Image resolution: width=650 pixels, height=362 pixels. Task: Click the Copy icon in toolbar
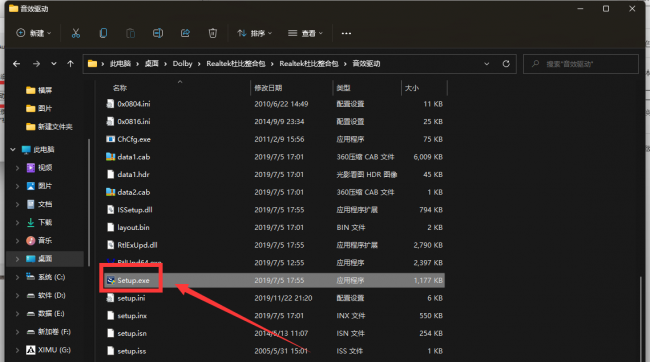[103, 33]
